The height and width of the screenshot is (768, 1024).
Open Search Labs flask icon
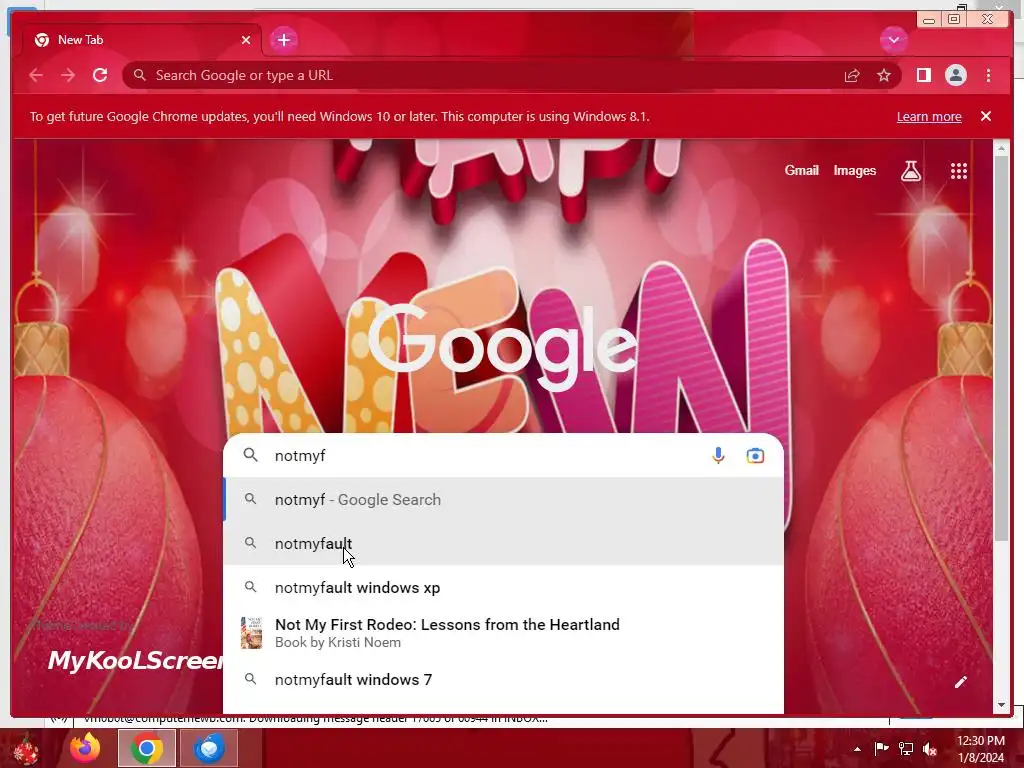[x=911, y=170]
